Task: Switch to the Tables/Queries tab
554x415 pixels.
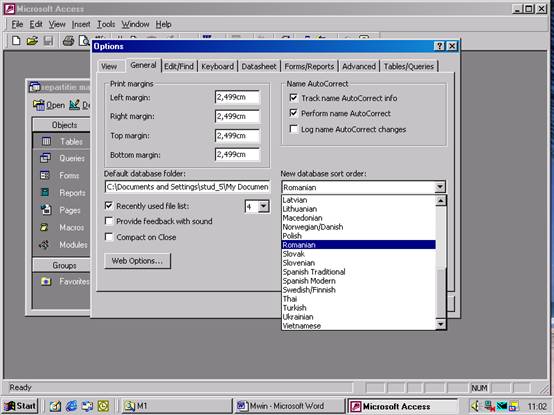Action: pos(409,66)
